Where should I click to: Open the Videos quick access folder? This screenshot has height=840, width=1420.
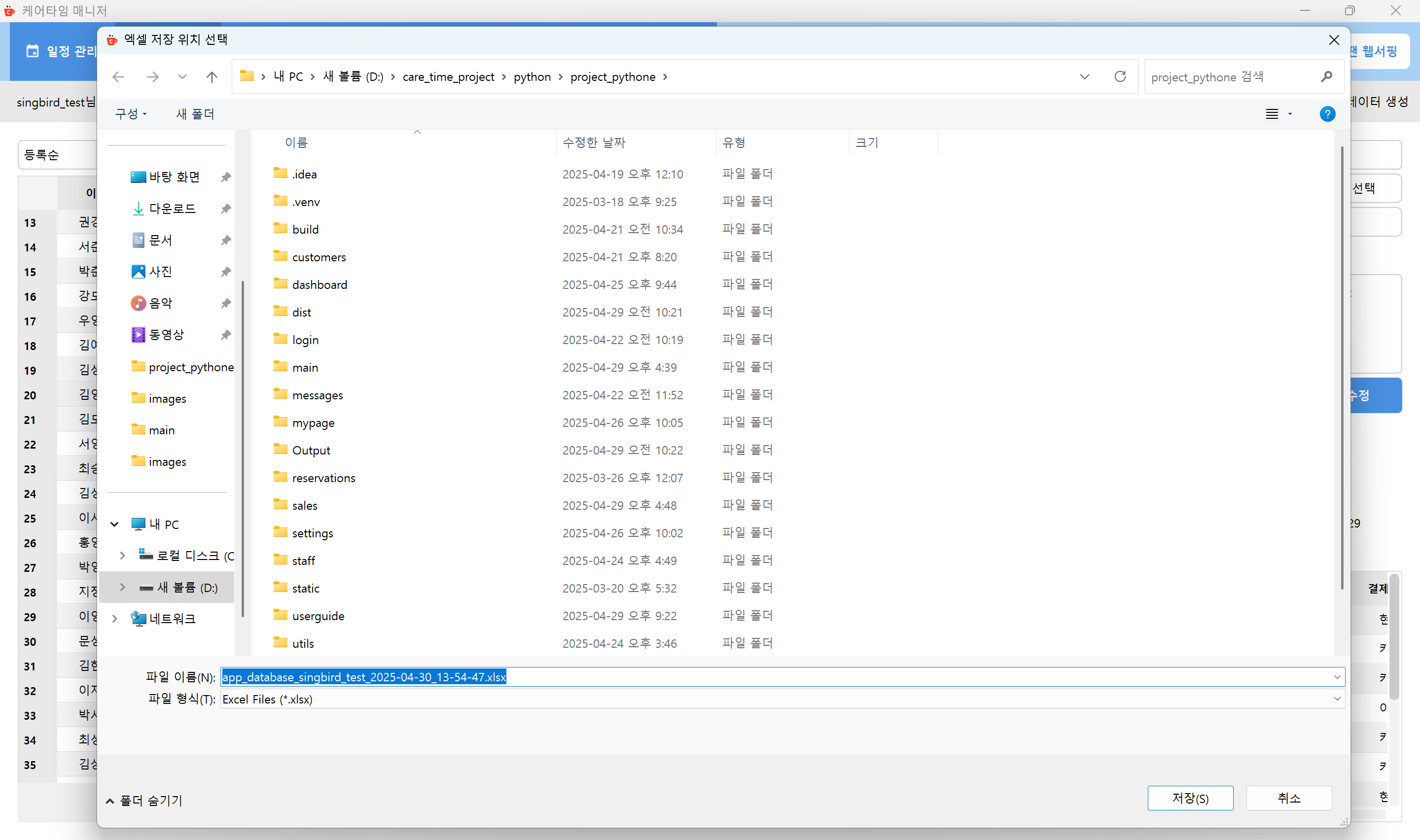[166, 335]
